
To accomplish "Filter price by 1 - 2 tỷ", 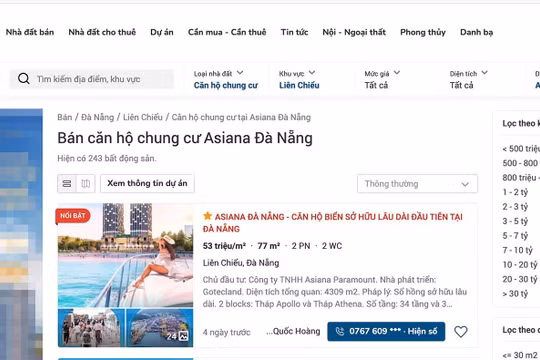I will click(515, 192).
